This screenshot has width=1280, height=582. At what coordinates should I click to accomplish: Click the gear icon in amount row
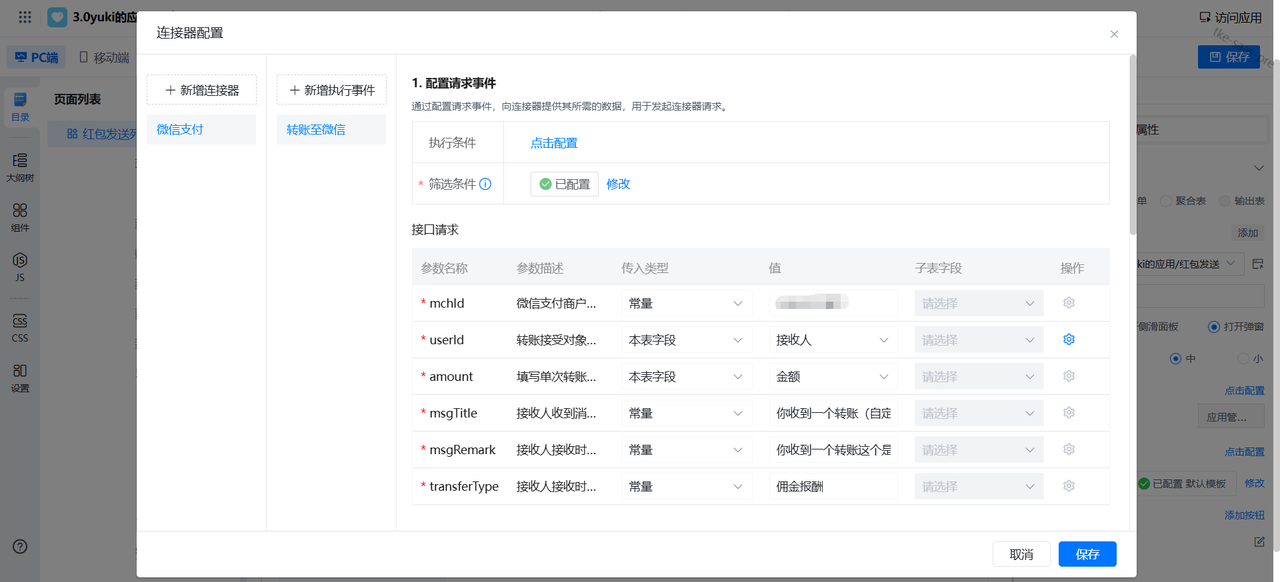coord(1068,376)
